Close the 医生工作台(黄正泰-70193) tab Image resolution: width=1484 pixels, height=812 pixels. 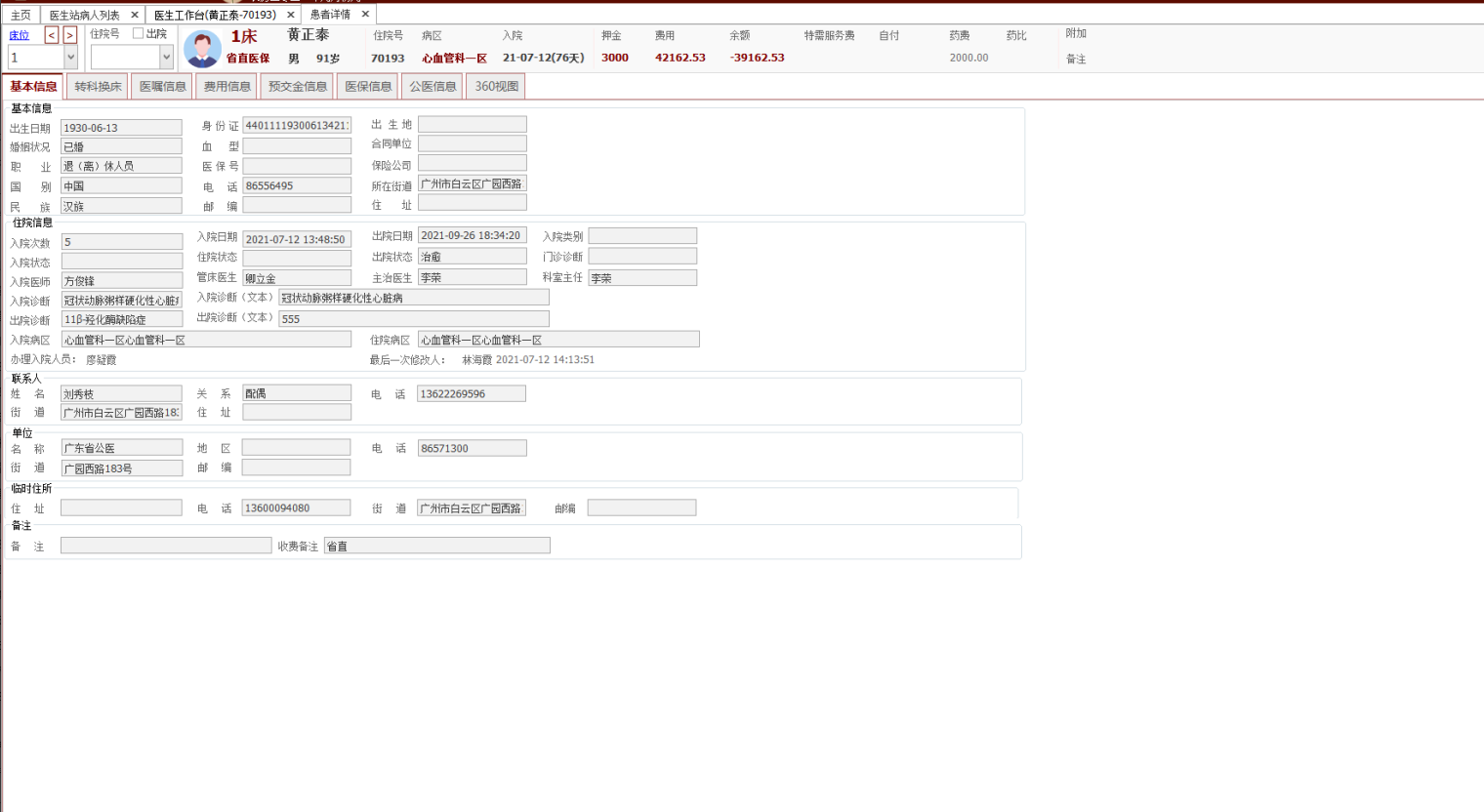tap(291, 15)
